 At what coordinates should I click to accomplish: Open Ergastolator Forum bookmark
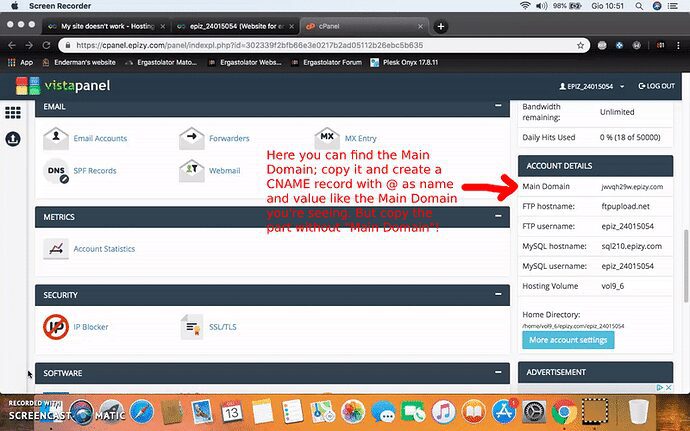pos(327,63)
